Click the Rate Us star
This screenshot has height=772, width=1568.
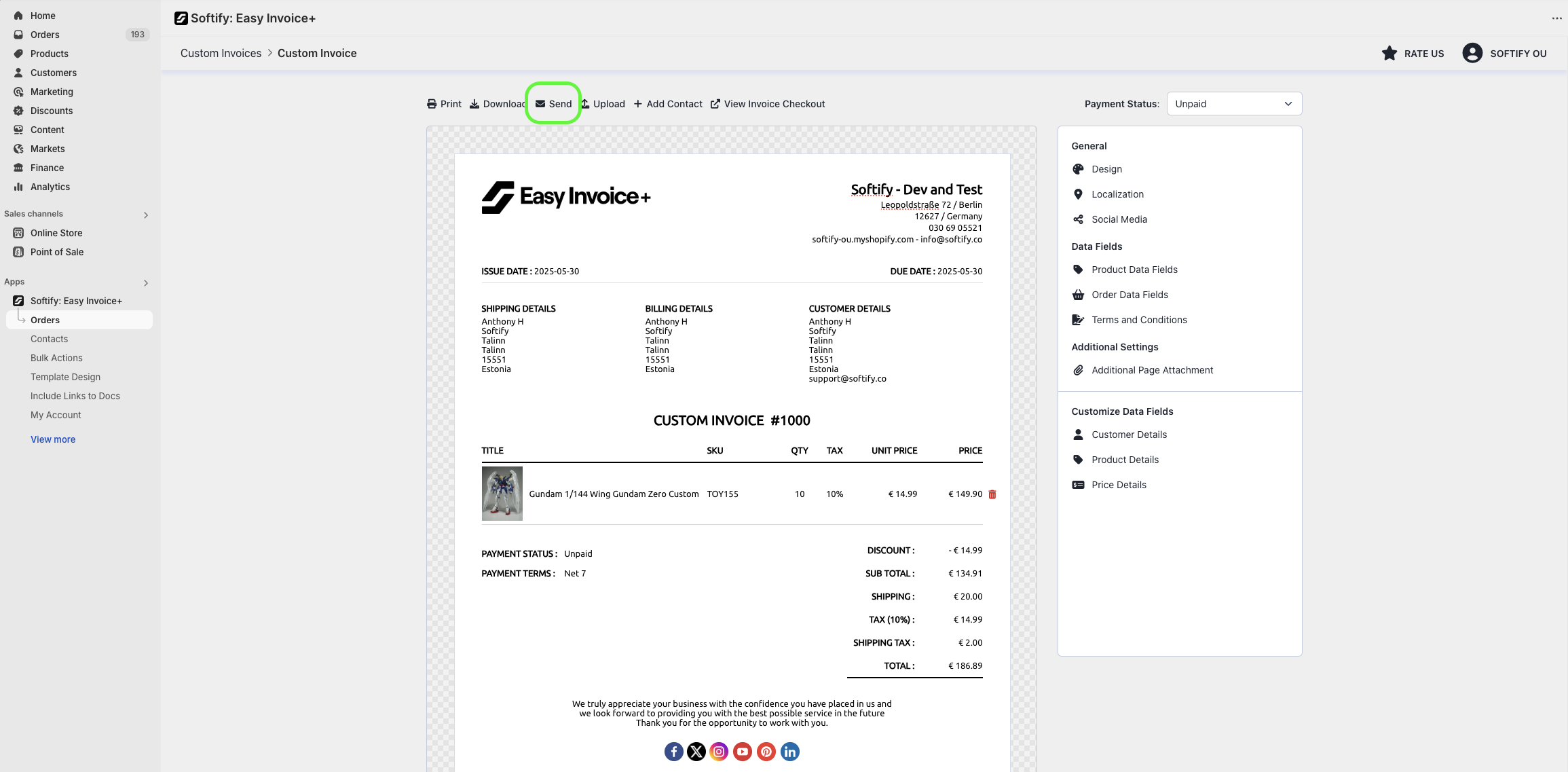point(1389,54)
